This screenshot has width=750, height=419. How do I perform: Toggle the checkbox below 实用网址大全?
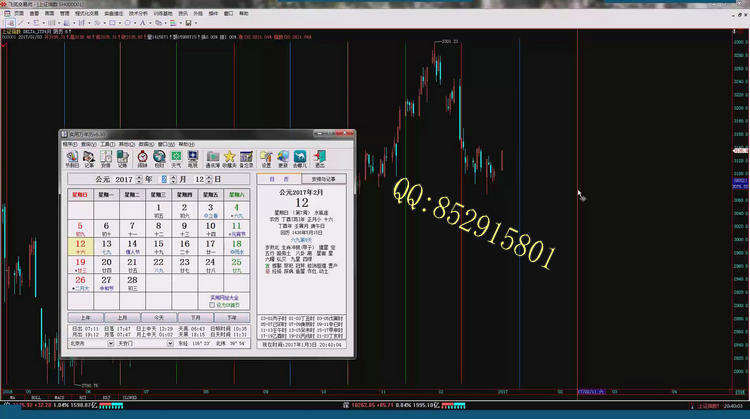tap(213, 304)
